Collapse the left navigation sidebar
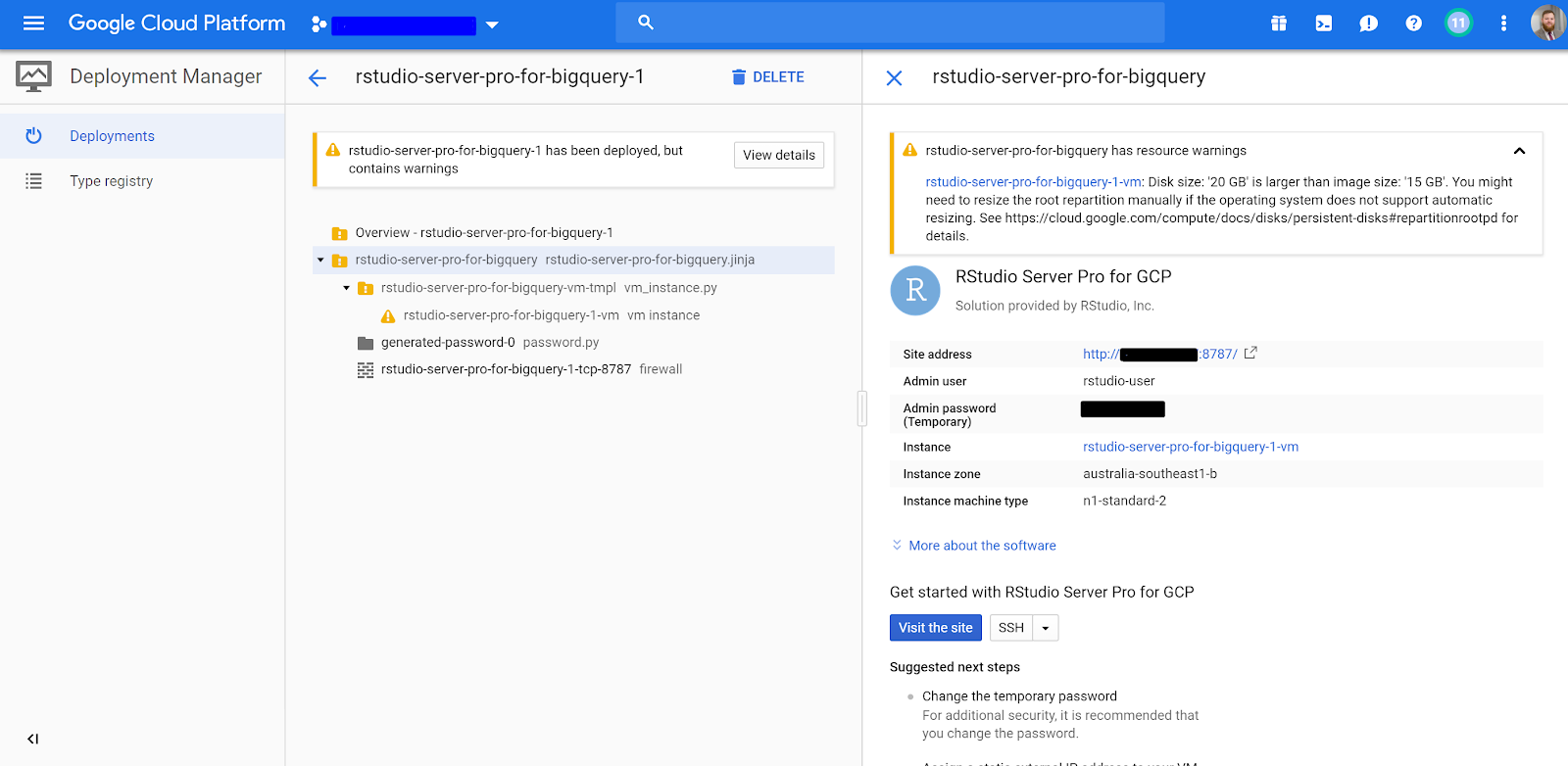The height and width of the screenshot is (766, 1568). click(33, 739)
